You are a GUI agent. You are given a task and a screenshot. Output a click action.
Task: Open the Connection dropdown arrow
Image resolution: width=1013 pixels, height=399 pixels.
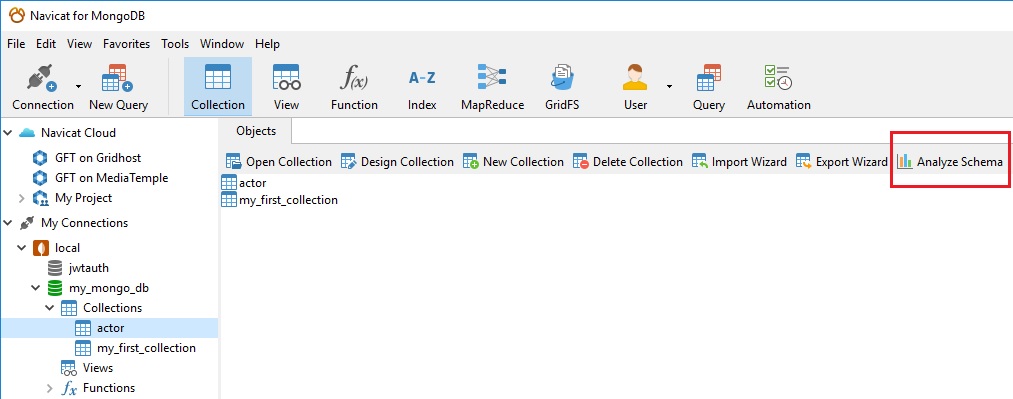pyautogui.click(x=78, y=85)
